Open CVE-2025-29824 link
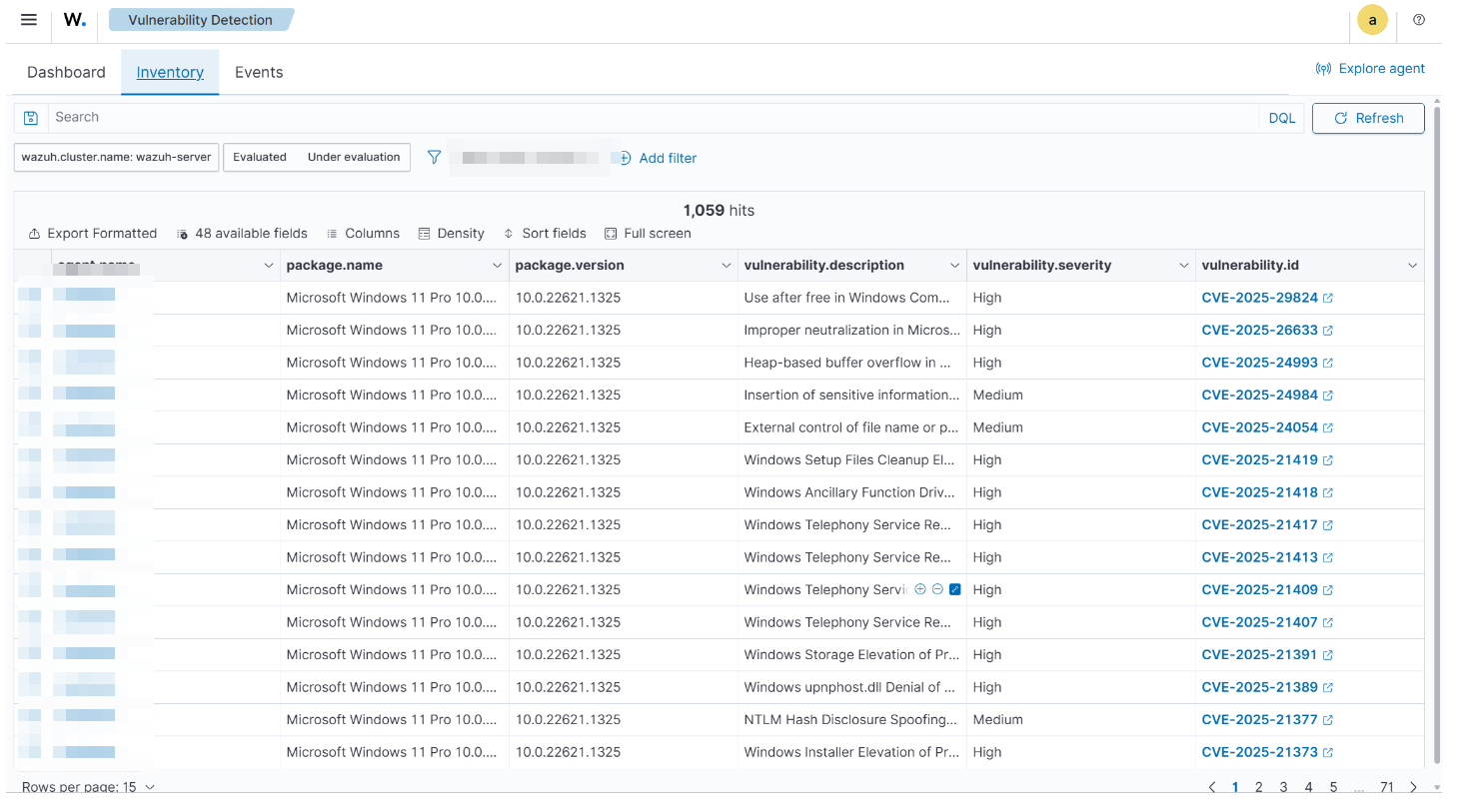This screenshot has height=812, width=1466. [1267, 298]
